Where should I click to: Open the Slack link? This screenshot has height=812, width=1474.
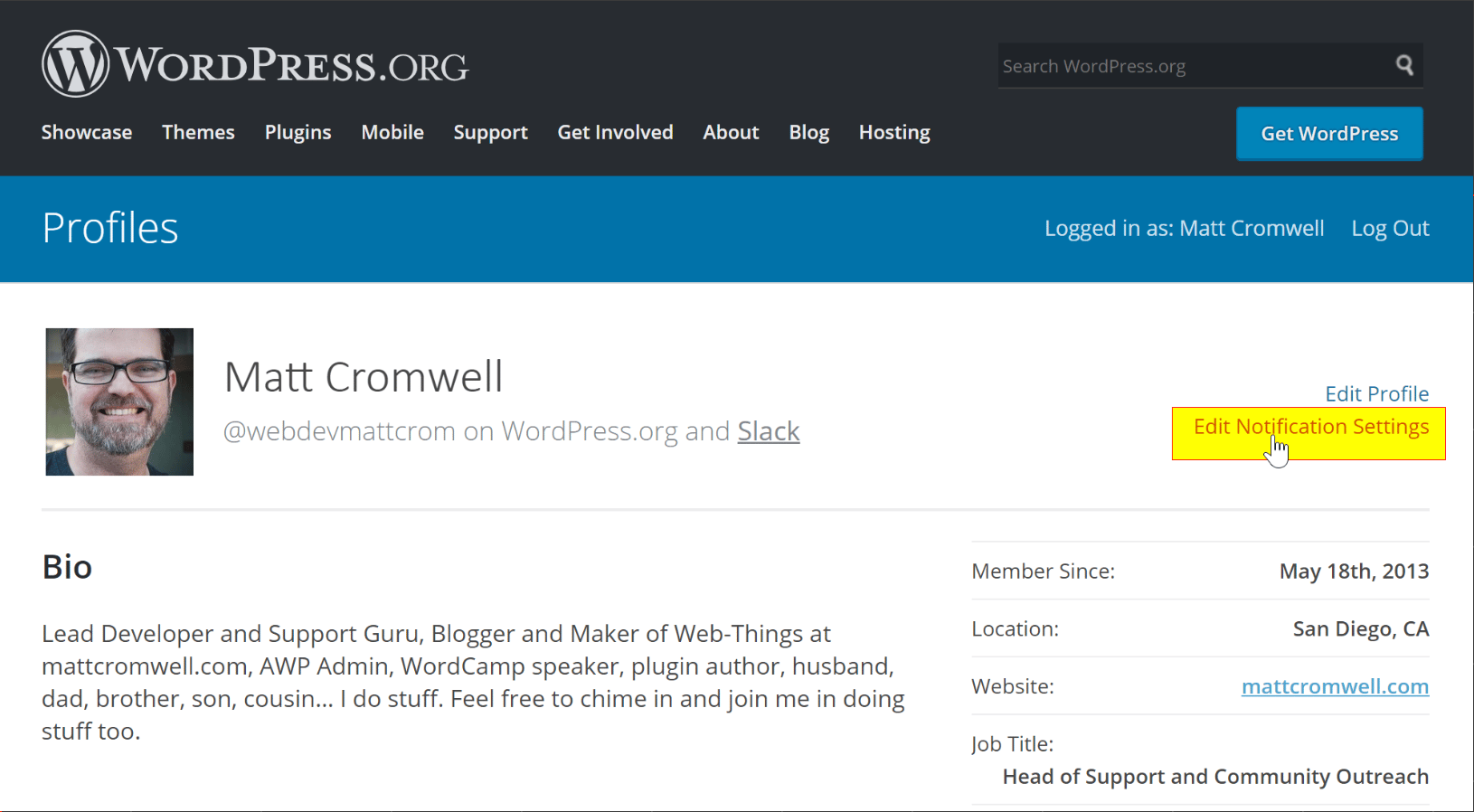tap(769, 431)
